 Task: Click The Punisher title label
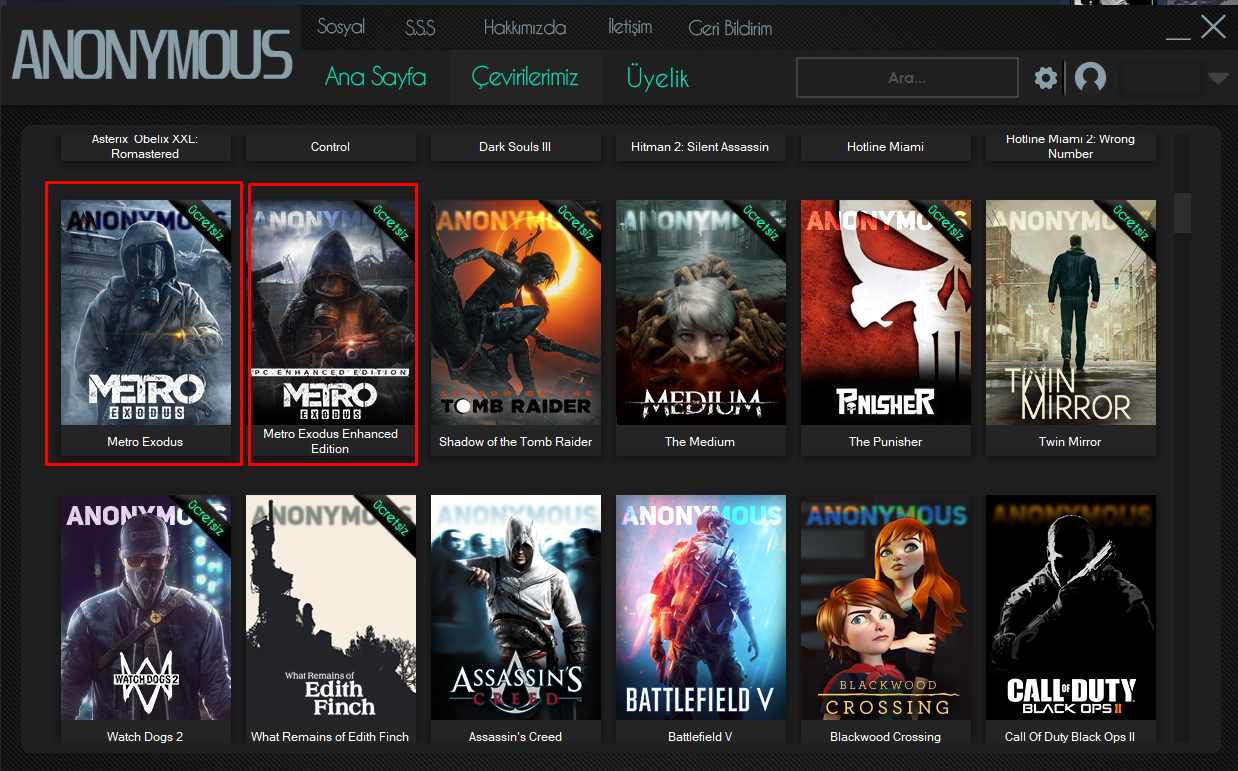coord(885,441)
